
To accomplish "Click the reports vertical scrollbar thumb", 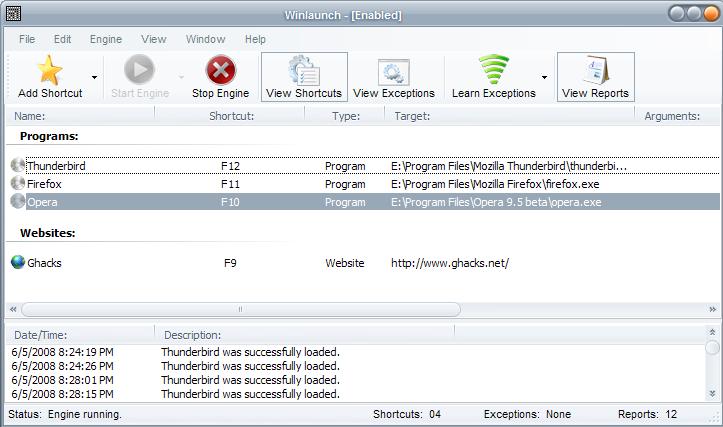I will tap(712, 347).
